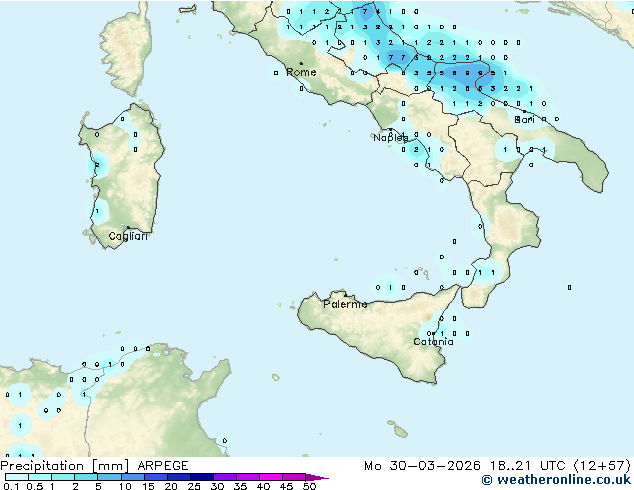This screenshot has height=490, width=634.
Task: Select the Bari city label
Action: [x=524, y=119]
